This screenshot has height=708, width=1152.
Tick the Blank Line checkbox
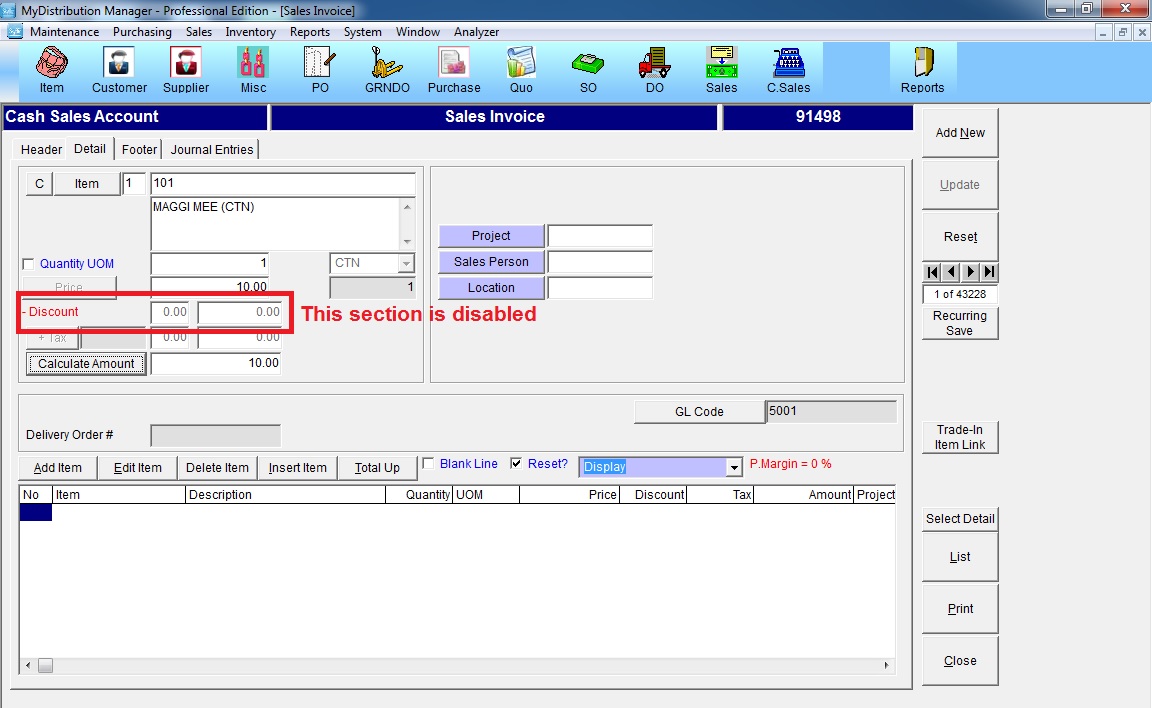[429, 464]
